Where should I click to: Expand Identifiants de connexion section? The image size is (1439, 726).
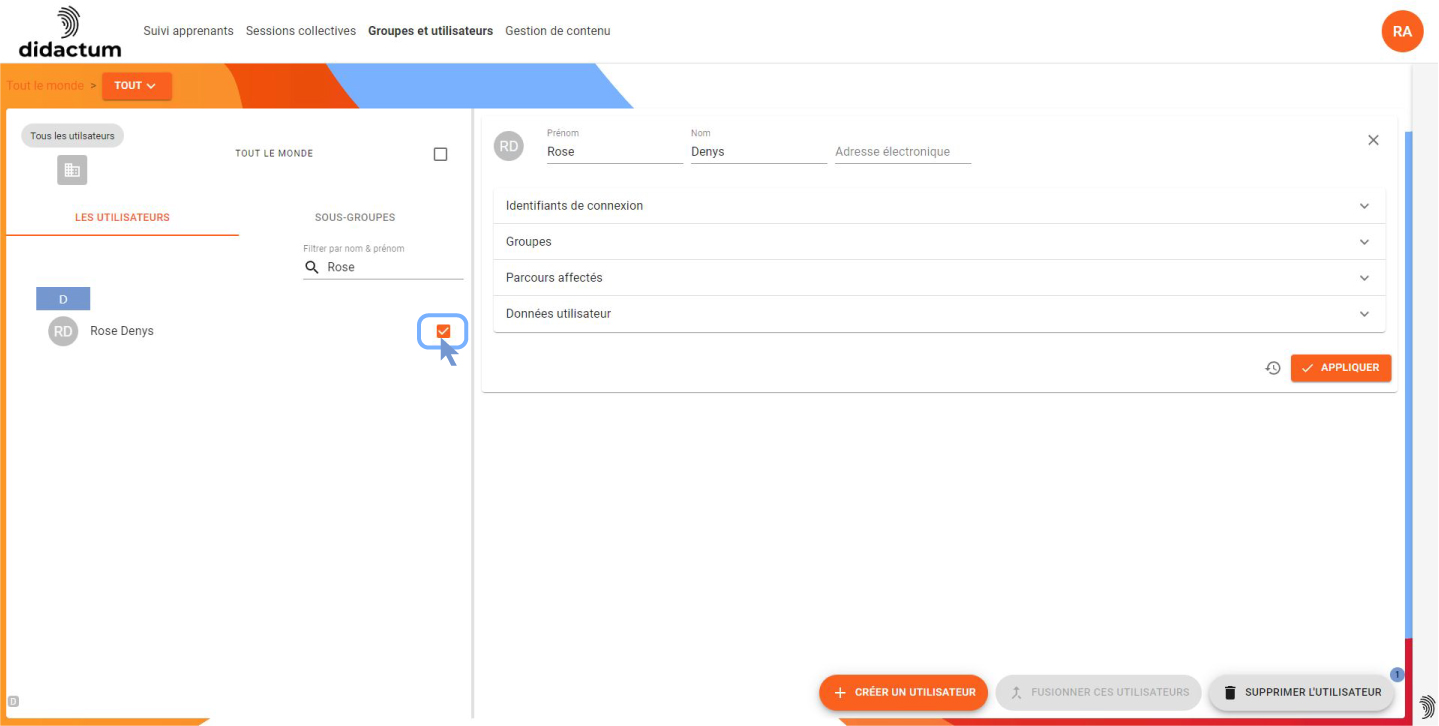[x=939, y=206]
